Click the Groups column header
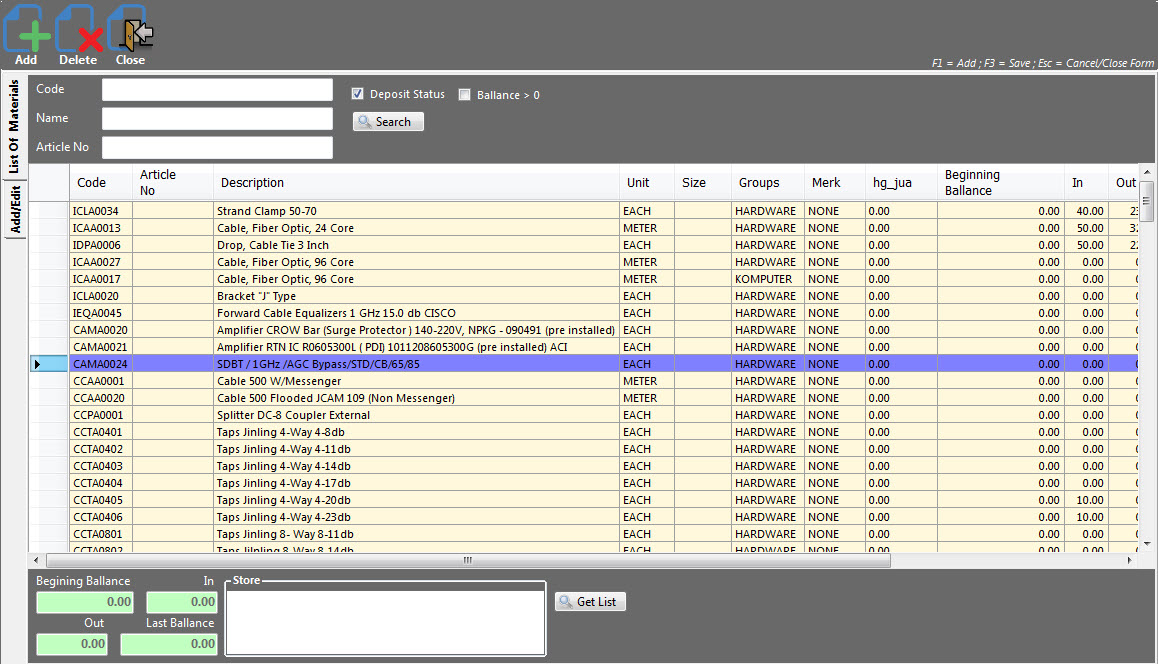 coord(759,183)
